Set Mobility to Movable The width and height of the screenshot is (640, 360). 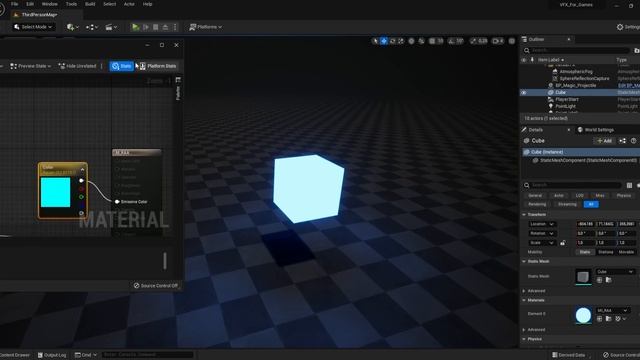pyautogui.click(x=626, y=252)
